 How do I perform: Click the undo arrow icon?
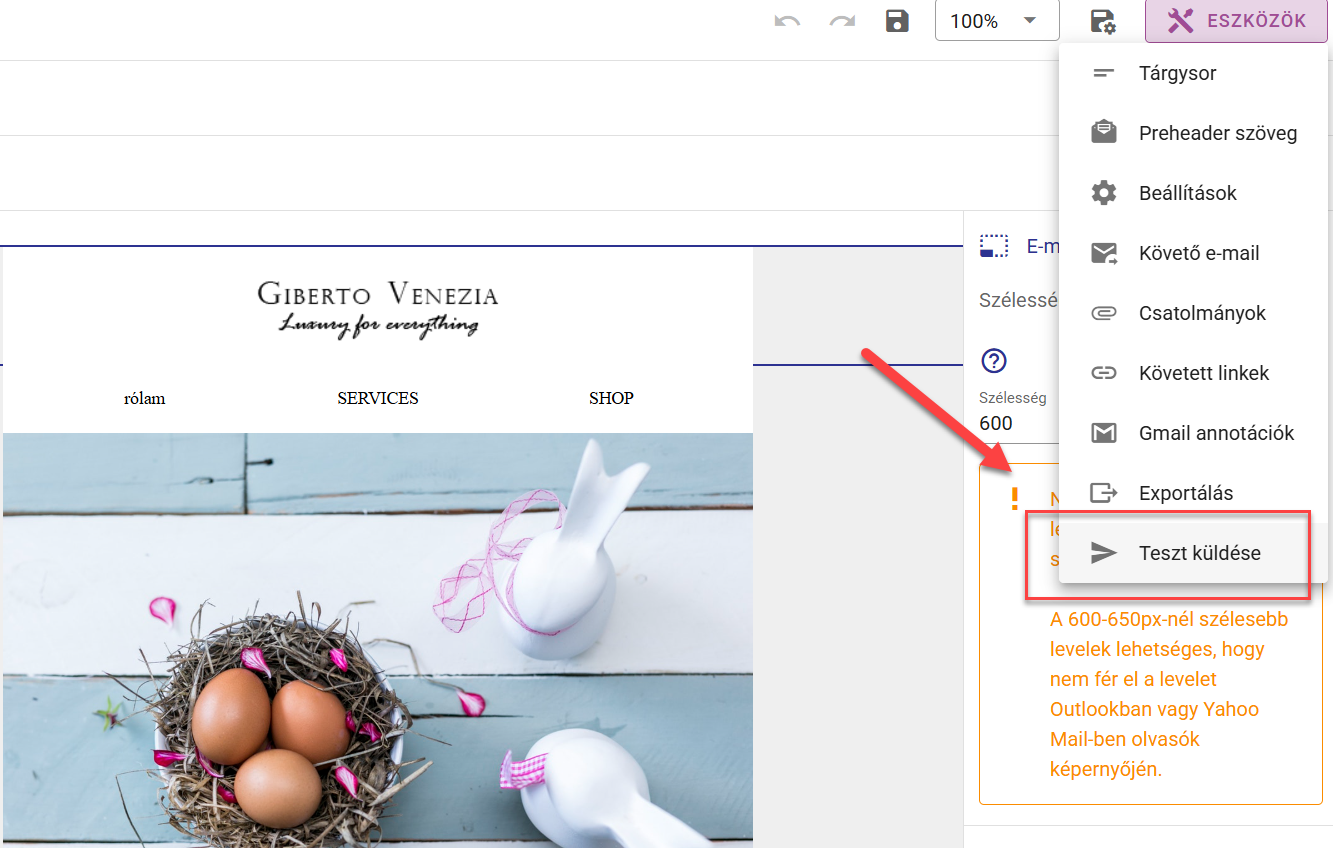tap(787, 21)
